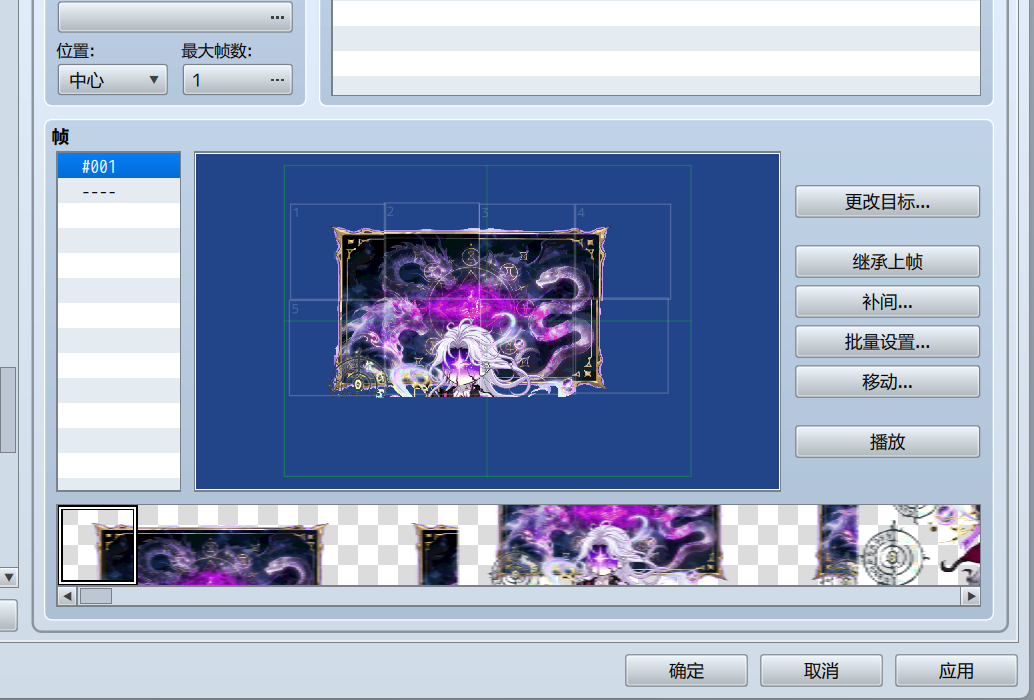
Task: Open the 最大帧数 value field showing 1
Action: [x=237, y=80]
